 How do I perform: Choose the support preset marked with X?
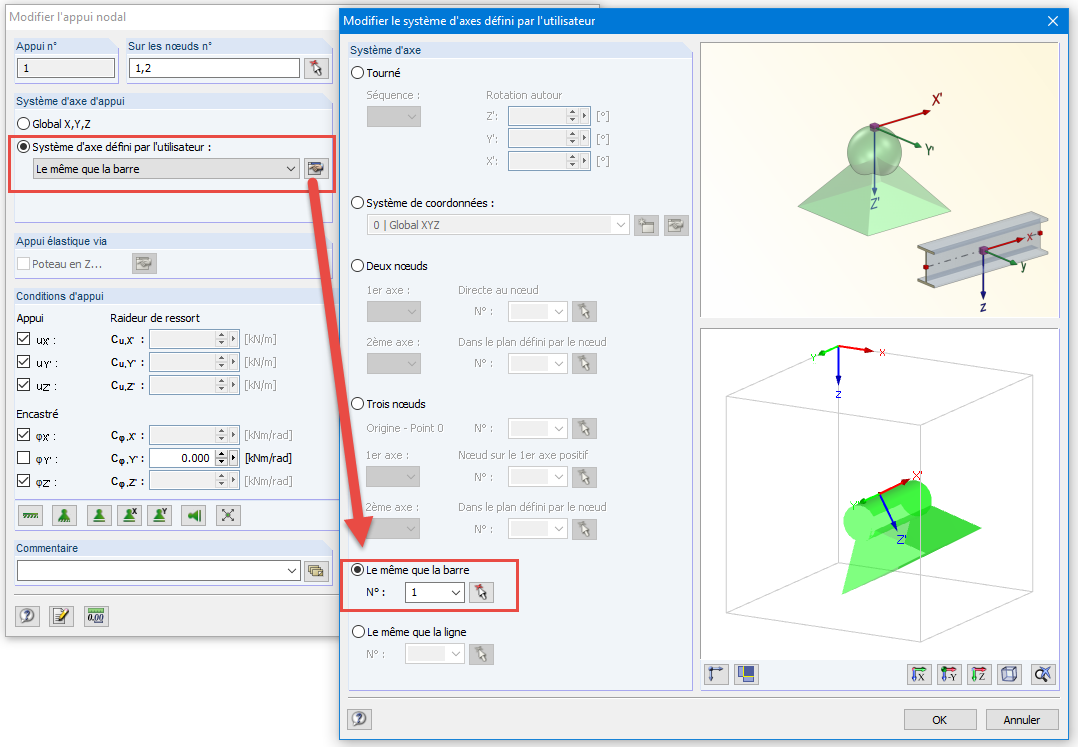129,515
